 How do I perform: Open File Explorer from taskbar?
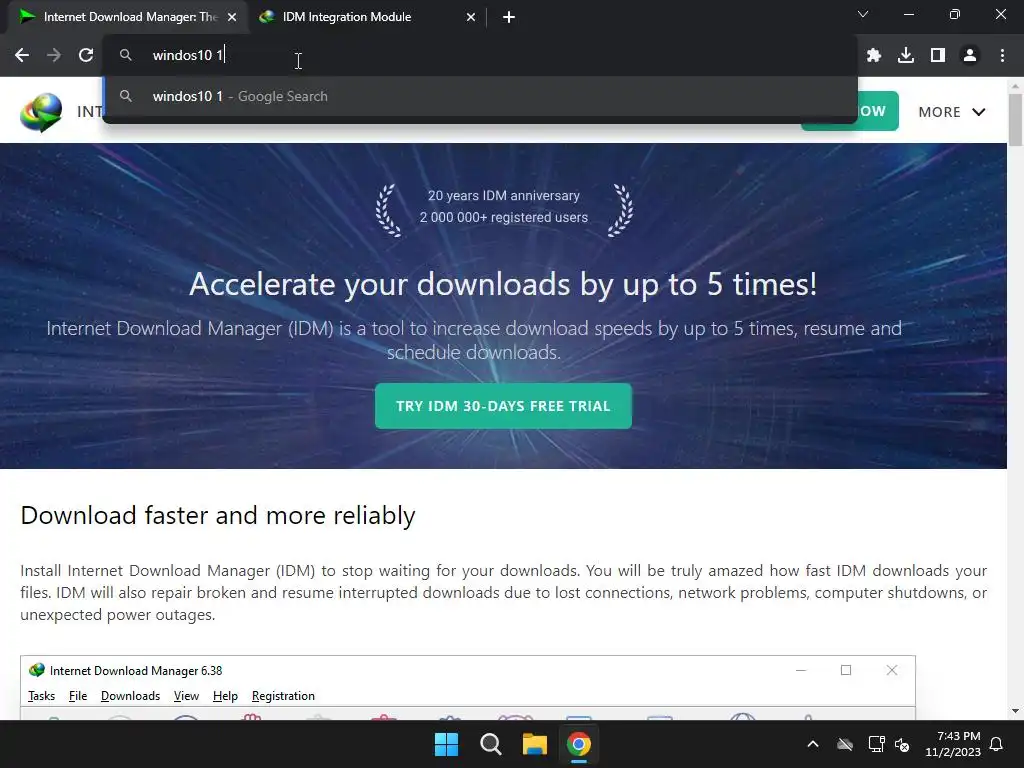[534, 744]
